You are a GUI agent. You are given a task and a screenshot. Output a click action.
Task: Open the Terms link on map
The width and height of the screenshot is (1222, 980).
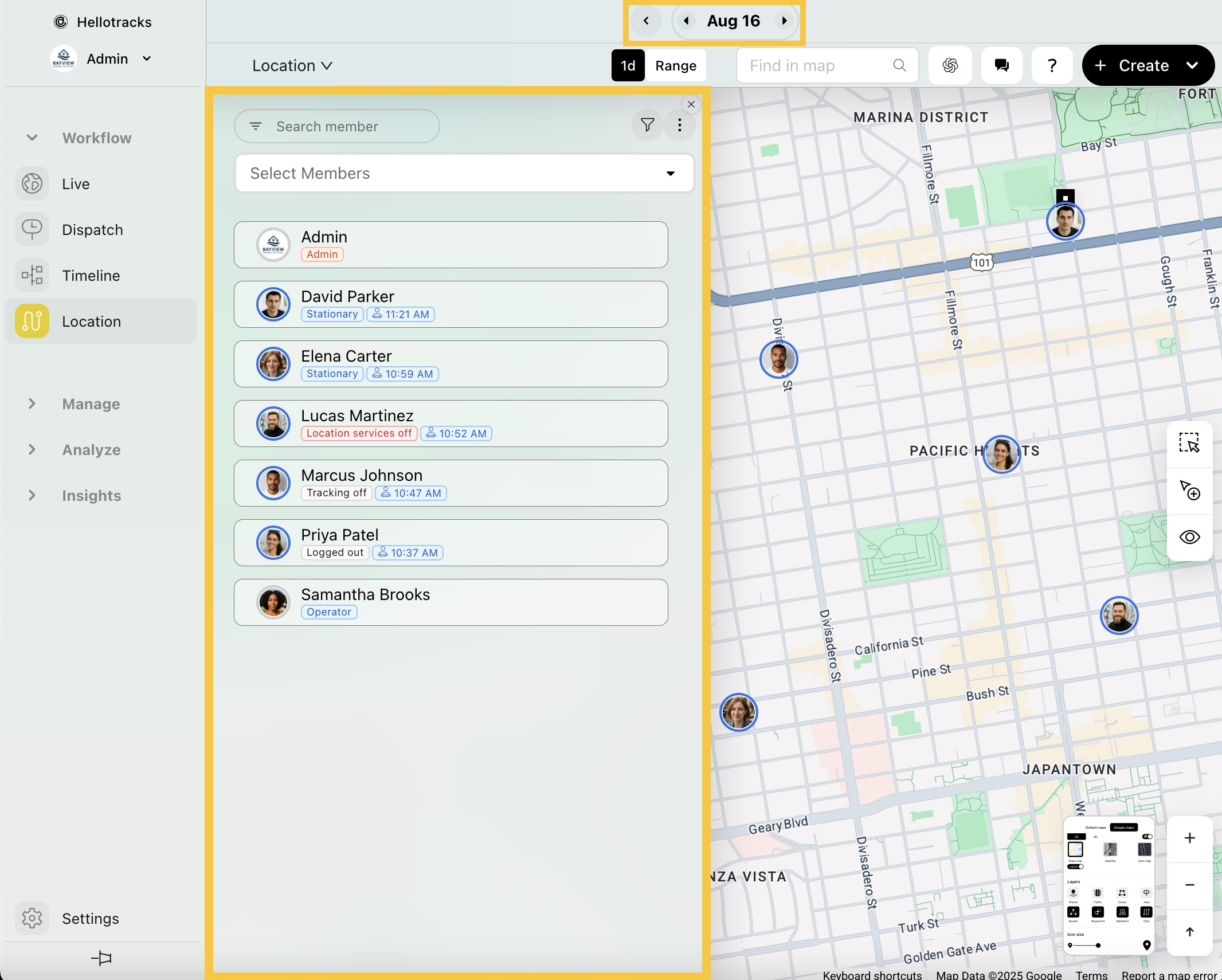click(1091, 975)
